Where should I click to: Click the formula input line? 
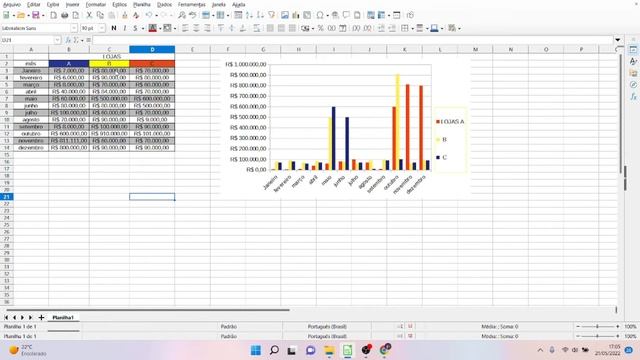coord(353,40)
